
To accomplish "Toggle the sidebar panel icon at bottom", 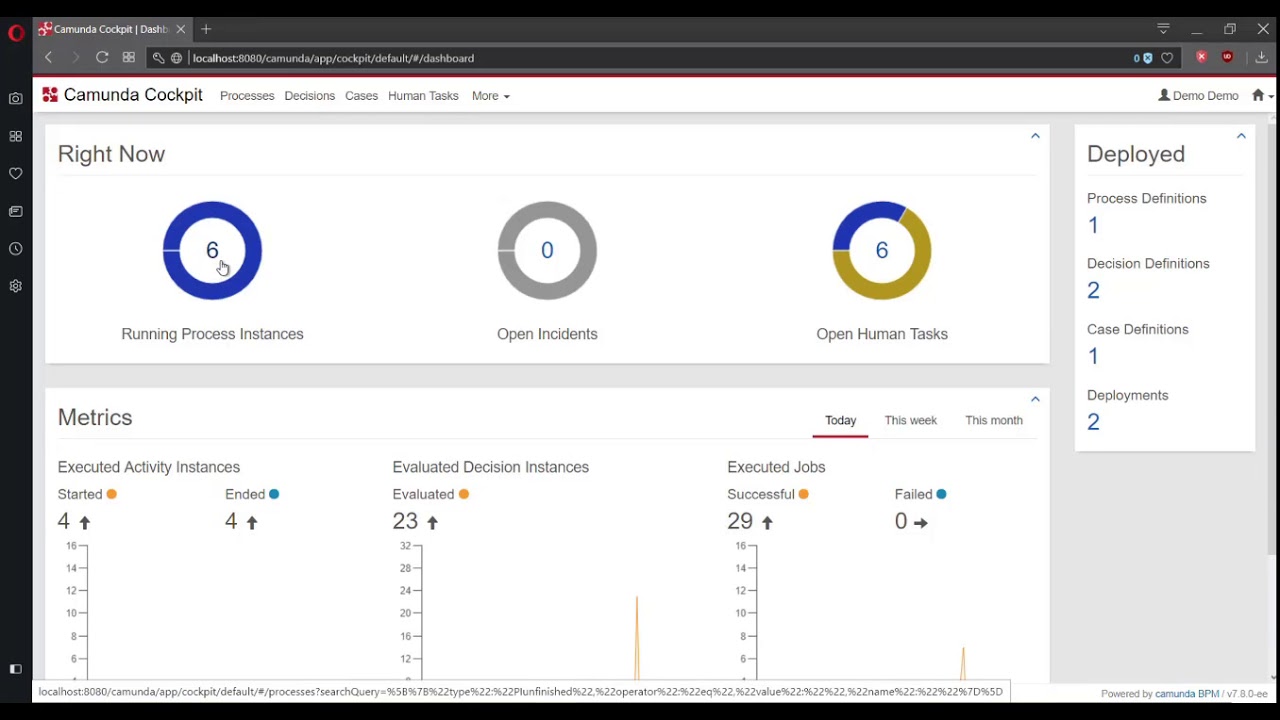I will point(16,669).
